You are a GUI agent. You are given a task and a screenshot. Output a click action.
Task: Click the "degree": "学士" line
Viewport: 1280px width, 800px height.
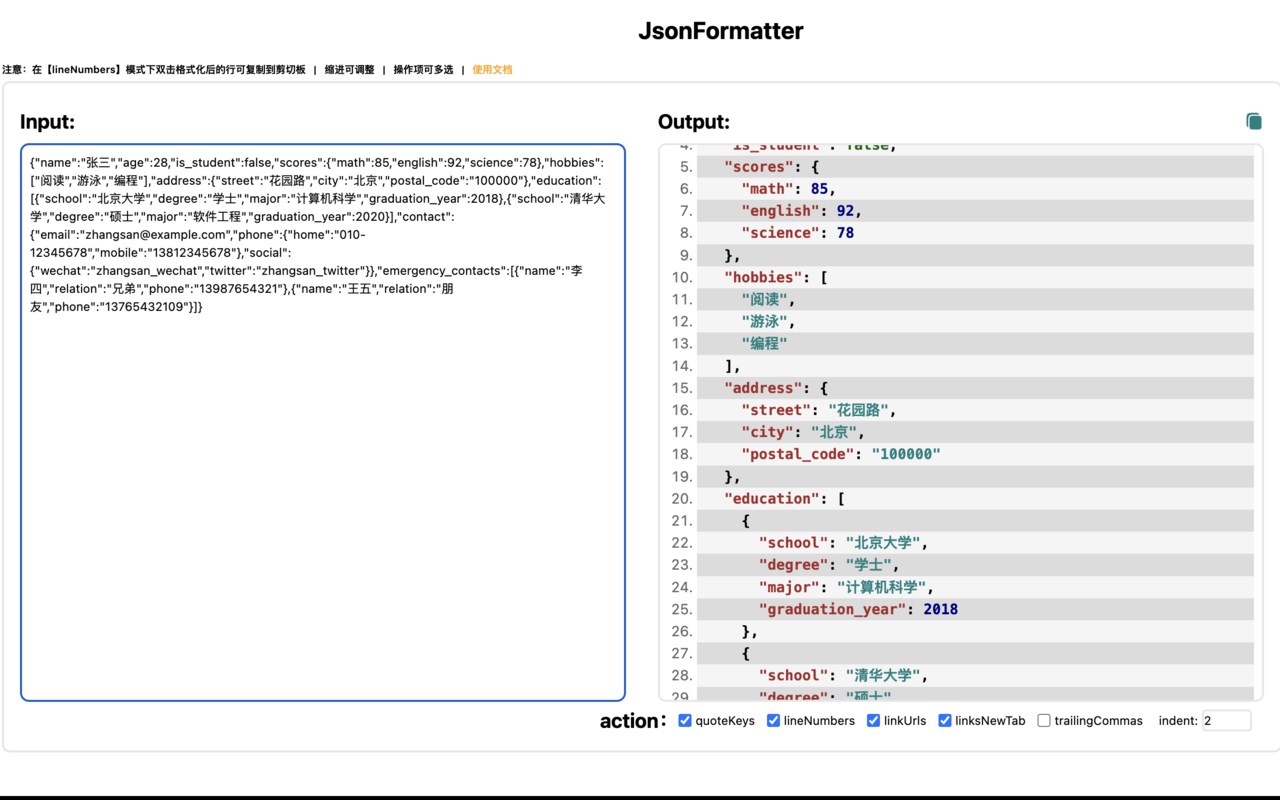click(x=975, y=564)
